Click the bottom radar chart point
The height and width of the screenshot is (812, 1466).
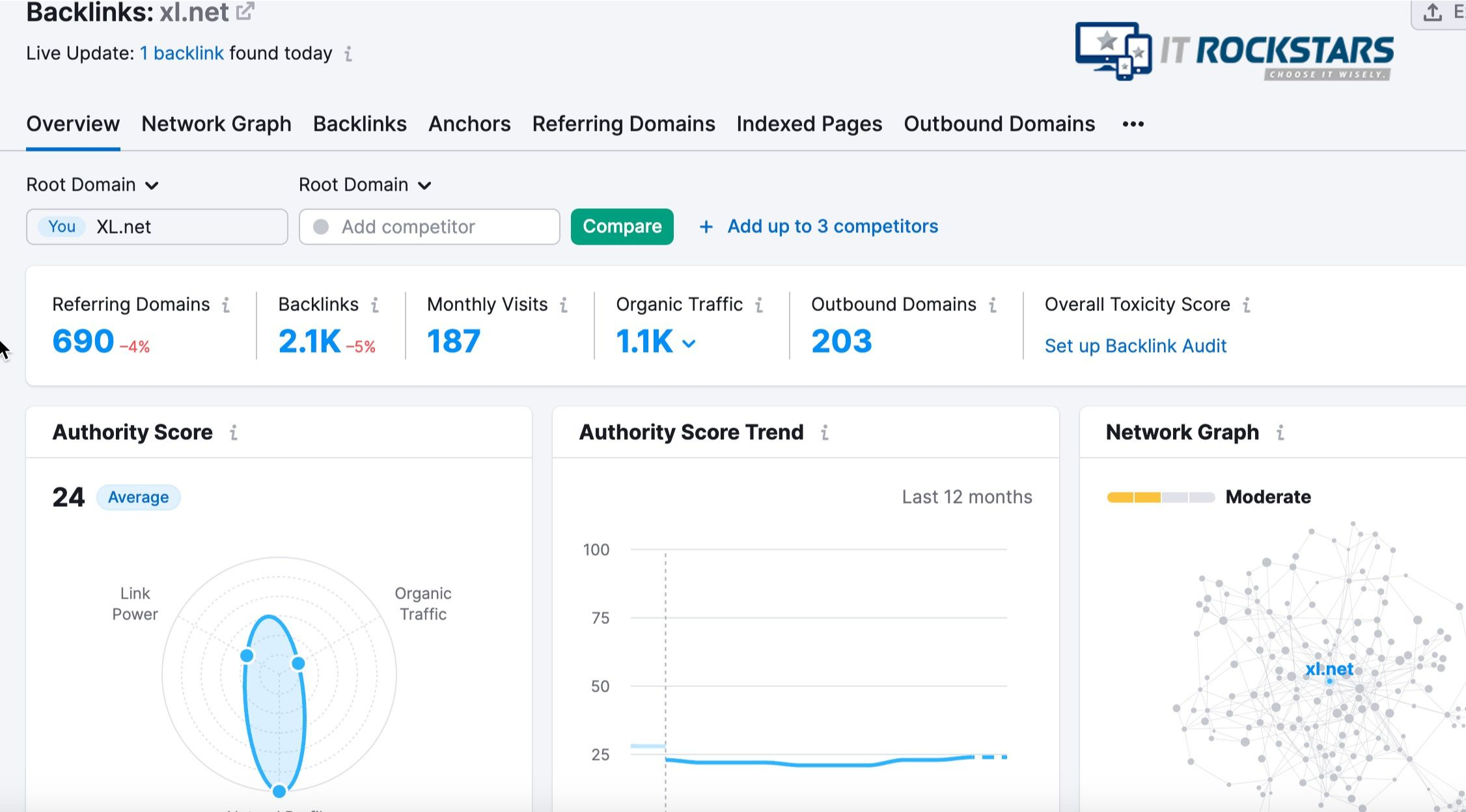(279, 791)
